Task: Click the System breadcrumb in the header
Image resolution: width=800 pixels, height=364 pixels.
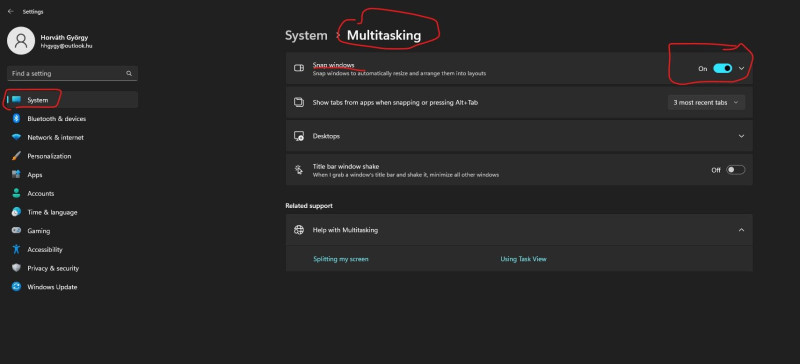Action: click(306, 36)
